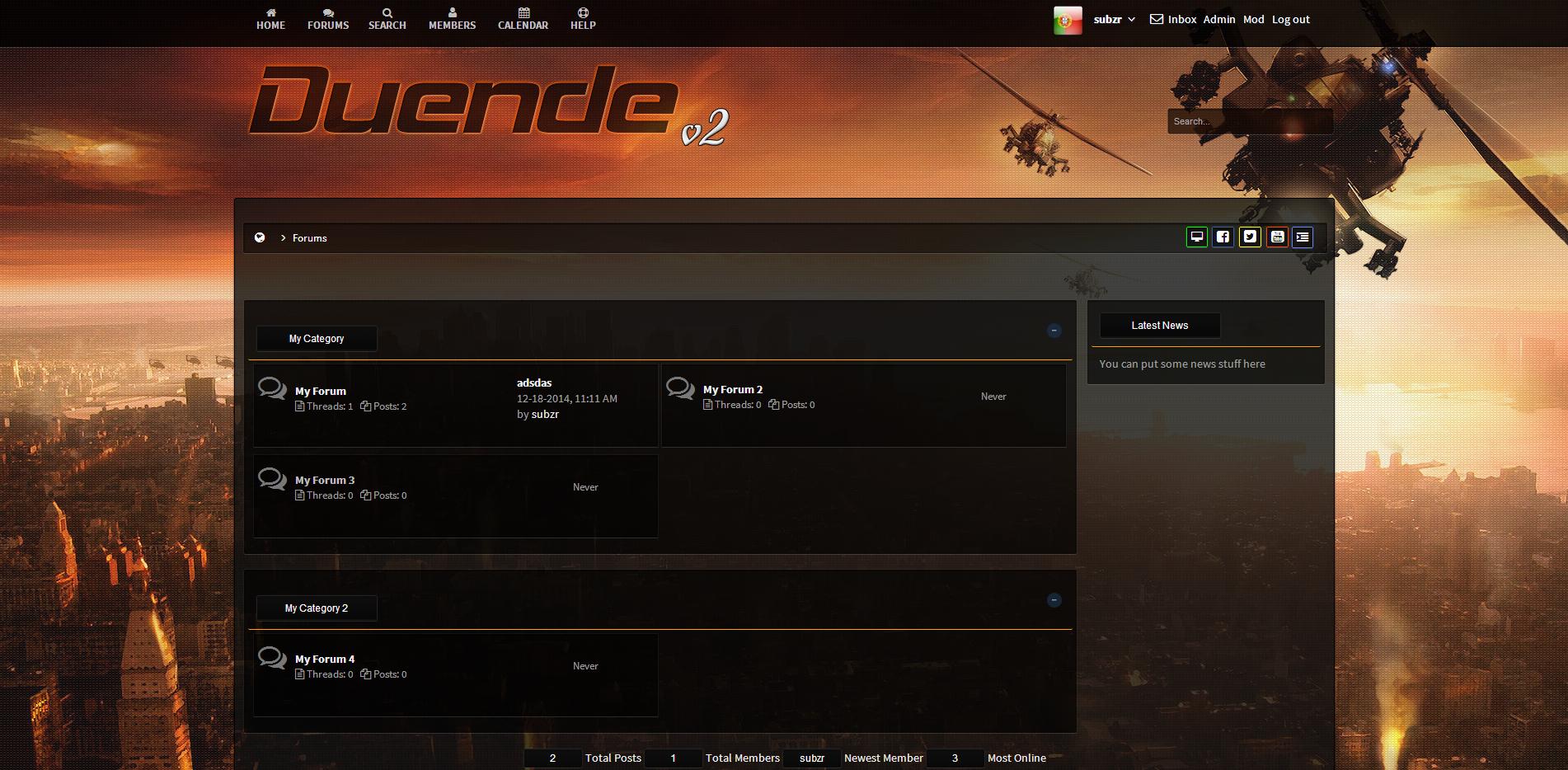The image size is (1568, 770).
Task: Click the Total Posts label
Action: [x=613, y=758]
